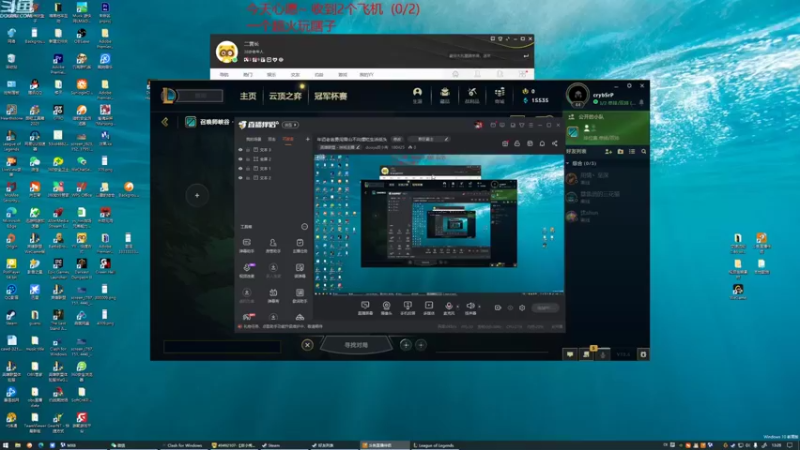Toggle eye visibility for 文本3 source
Screen dimensions: 800x450
click(x=240, y=150)
